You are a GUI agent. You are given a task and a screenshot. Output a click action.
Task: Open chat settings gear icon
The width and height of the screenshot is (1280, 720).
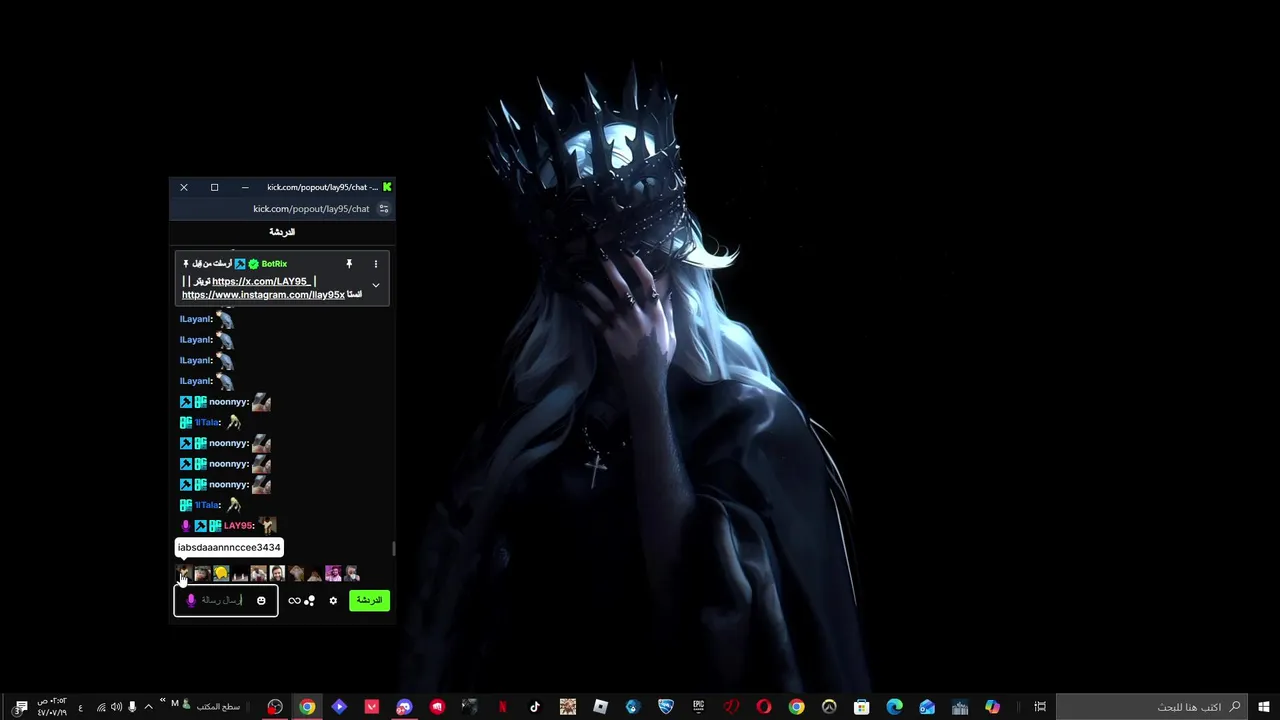pos(333,601)
